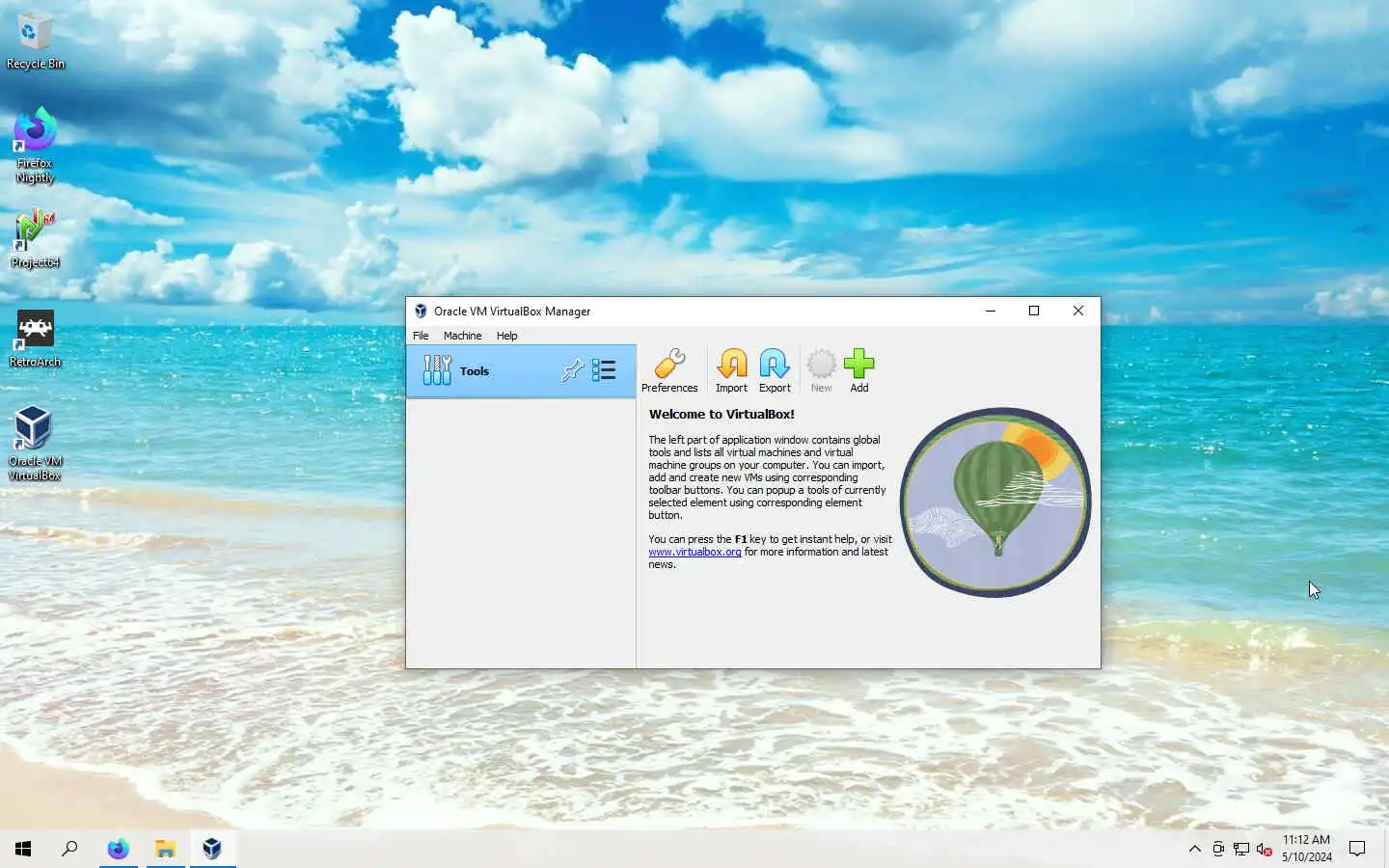Image resolution: width=1389 pixels, height=868 pixels.
Task: Select the Recycle Bin desktop icon
Action: point(36,41)
